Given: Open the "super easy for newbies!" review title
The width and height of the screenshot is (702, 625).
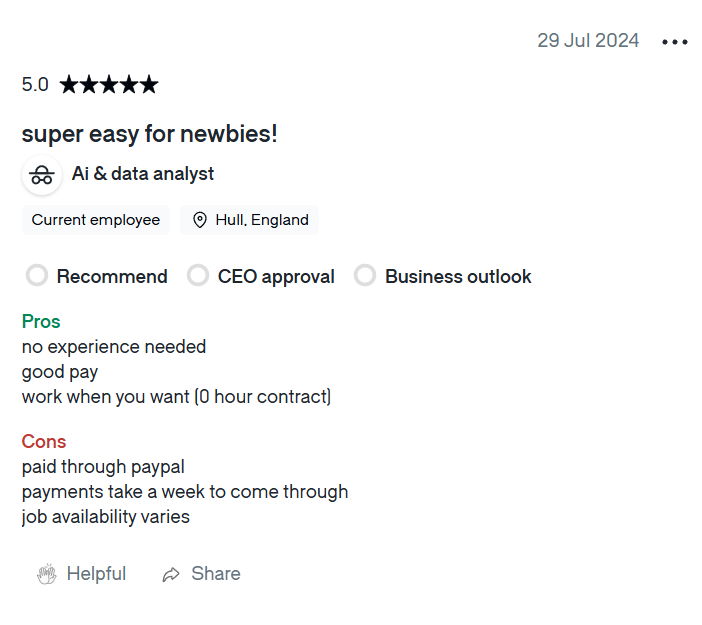Looking at the screenshot, I should [x=149, y=134].
